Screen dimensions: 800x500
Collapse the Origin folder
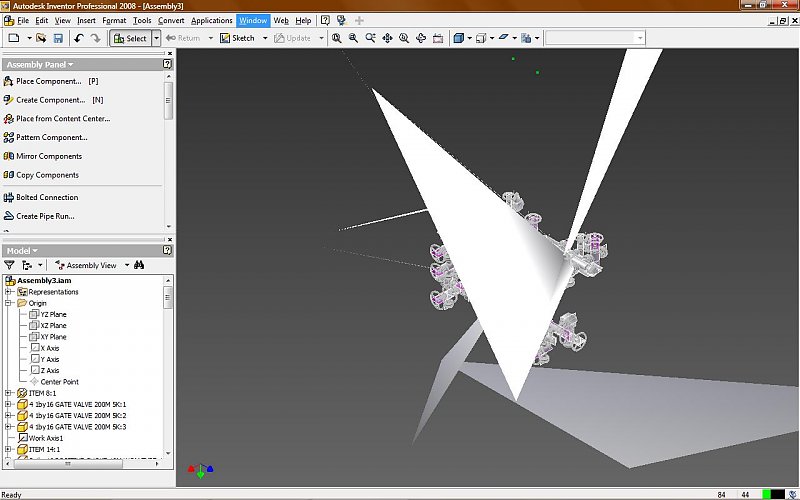click(x=8, y=303)
